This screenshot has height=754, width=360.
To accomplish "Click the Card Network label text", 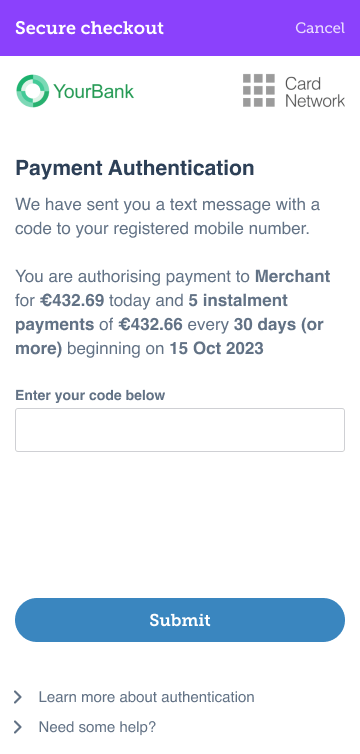I will [x=315, y=92].
